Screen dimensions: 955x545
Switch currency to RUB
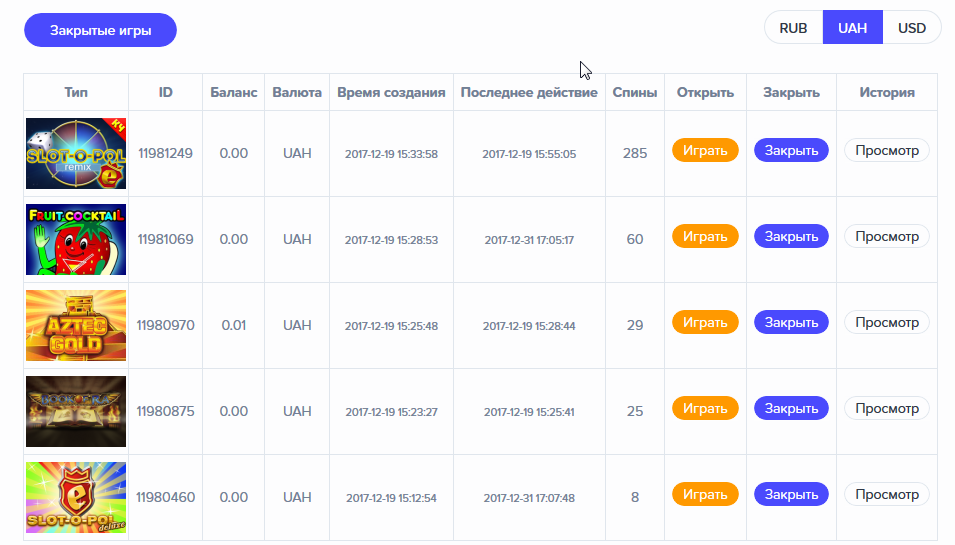(793, 28)
